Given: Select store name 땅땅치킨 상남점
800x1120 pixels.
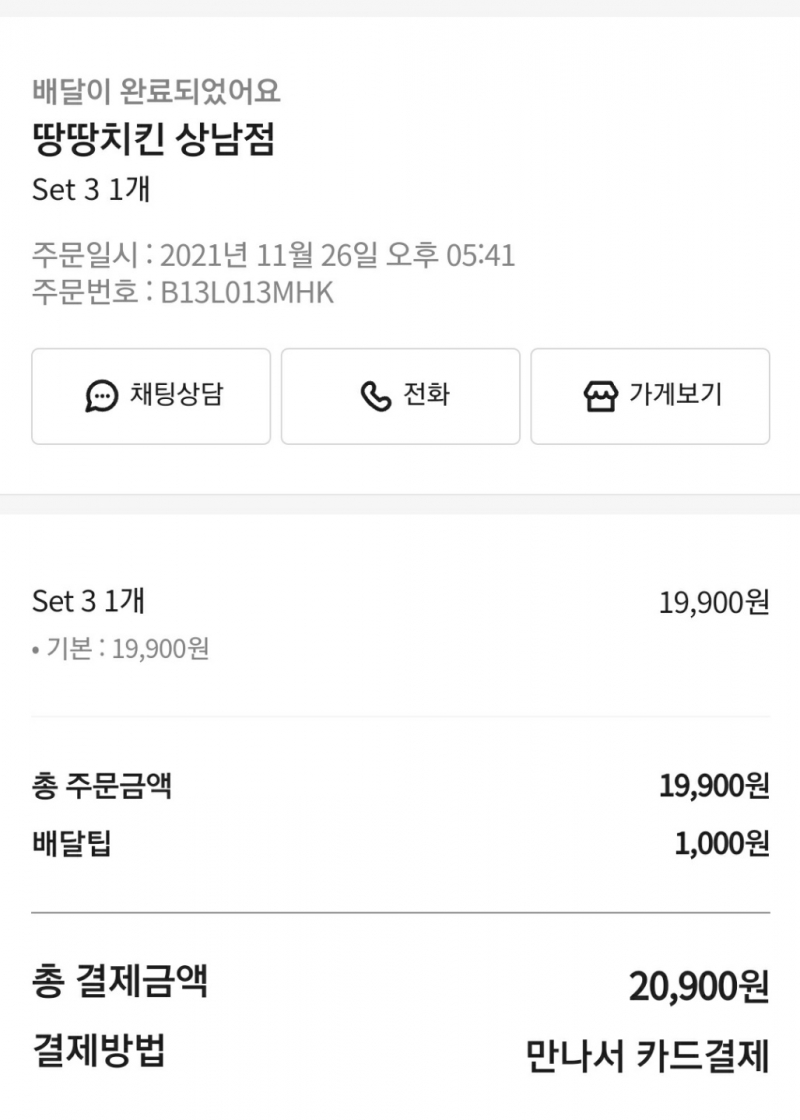Looking at the screenshot, I should pyautogui.click(x=153, y=140).
